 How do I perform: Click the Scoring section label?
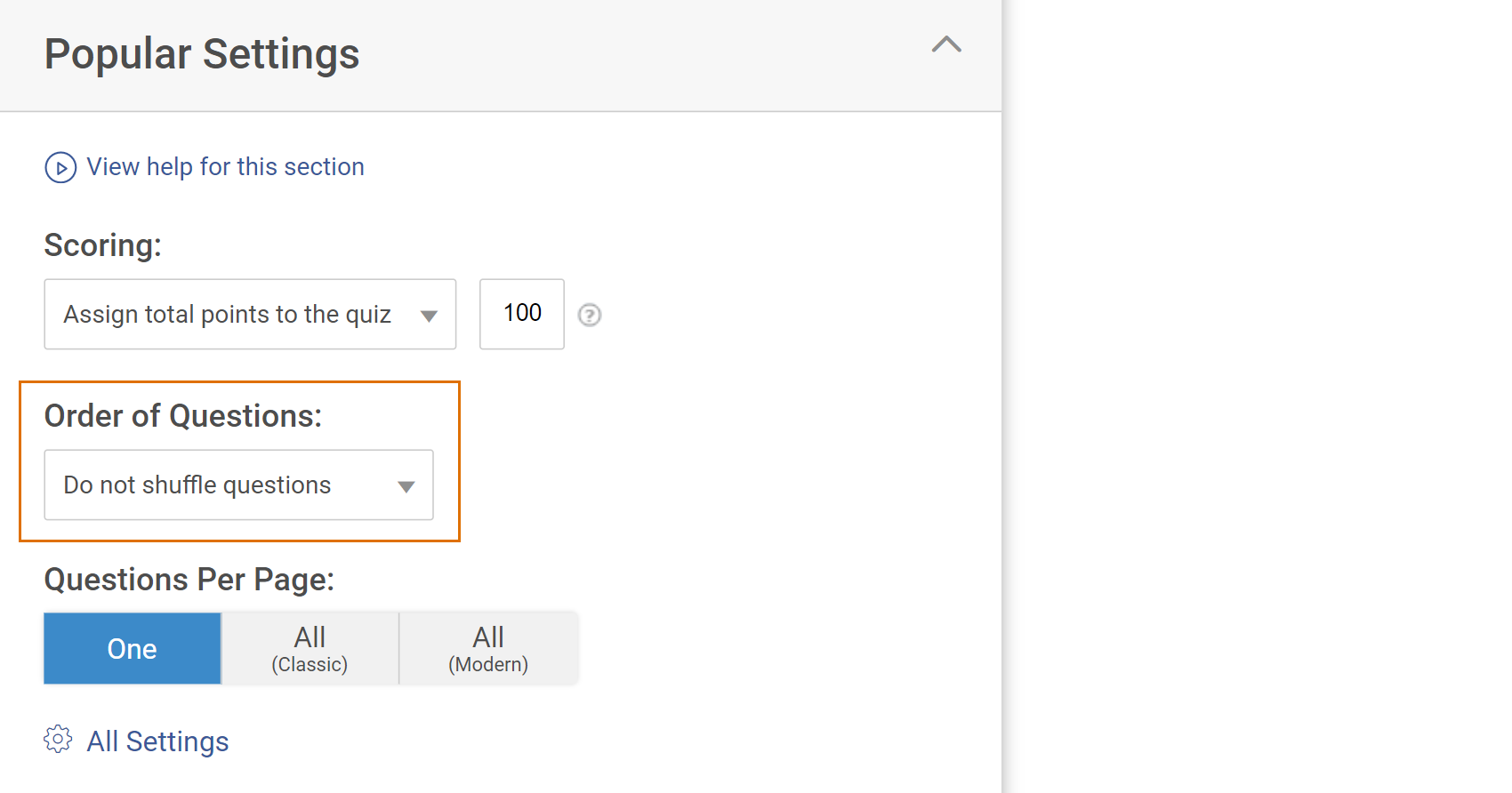103,245
